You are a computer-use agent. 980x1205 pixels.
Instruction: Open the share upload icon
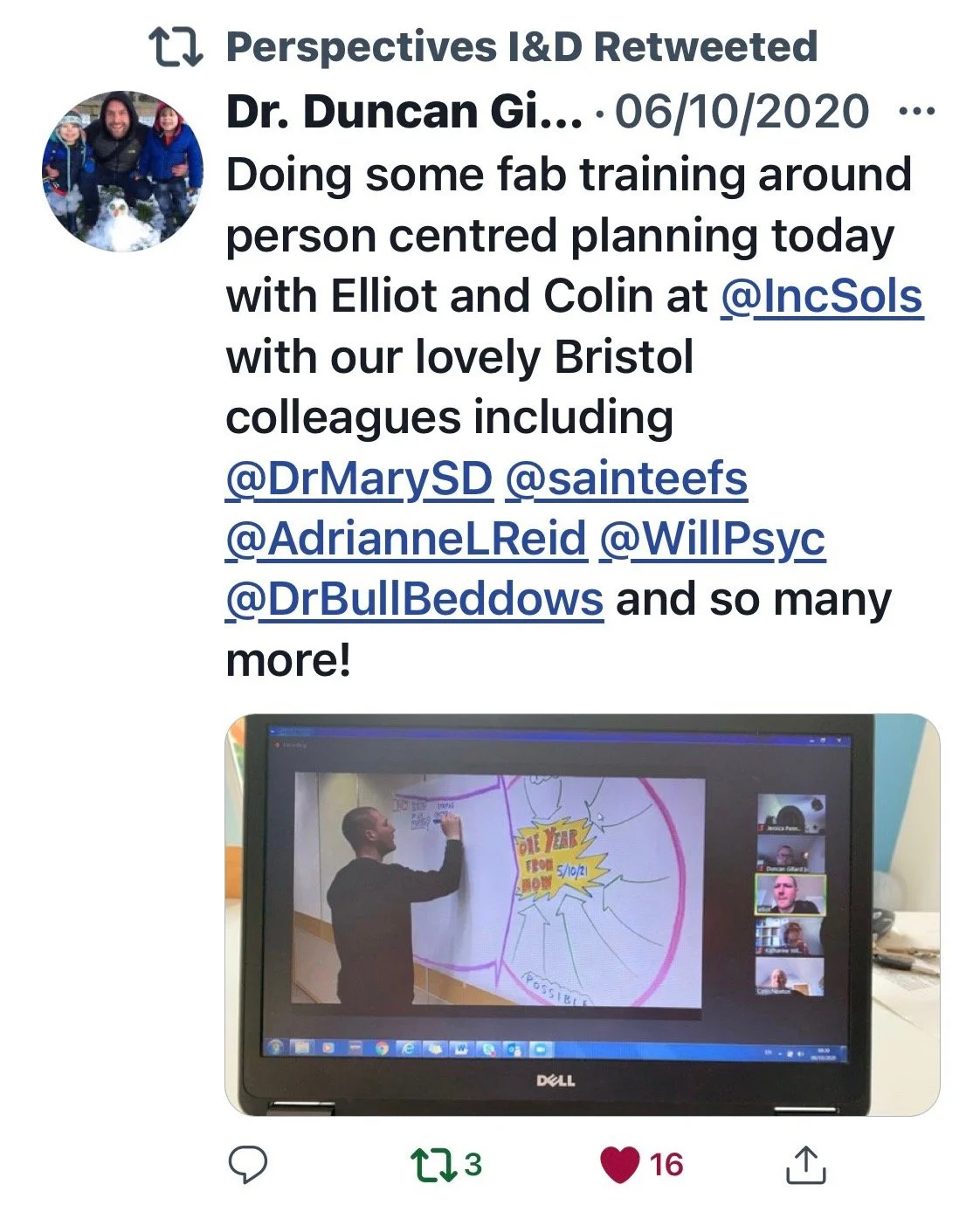pos(805,1164)
